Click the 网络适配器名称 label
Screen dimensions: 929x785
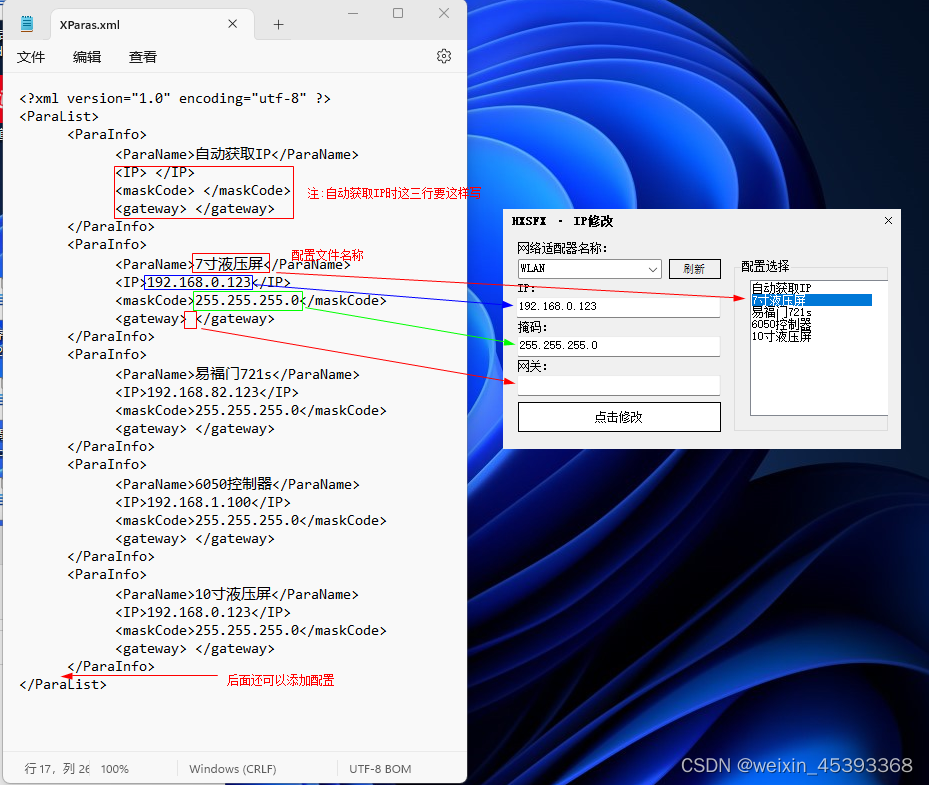pos(562,248)
